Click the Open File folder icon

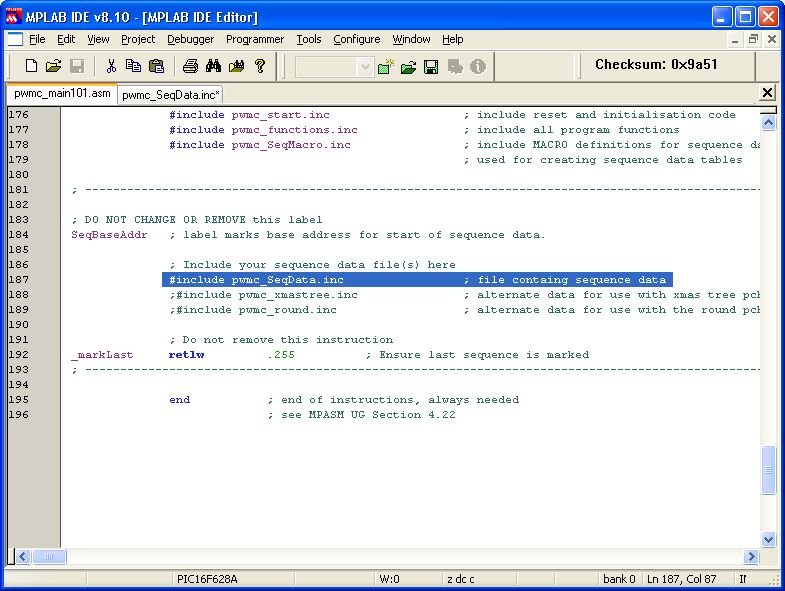coord(54,66)
